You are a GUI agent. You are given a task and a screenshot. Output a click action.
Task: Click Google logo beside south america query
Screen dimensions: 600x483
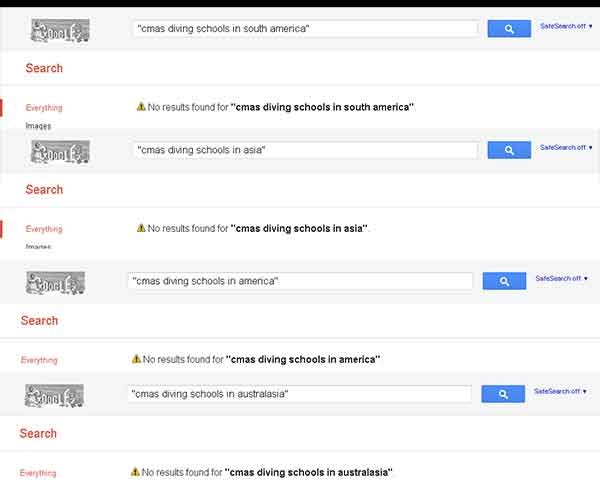(60, 31)
